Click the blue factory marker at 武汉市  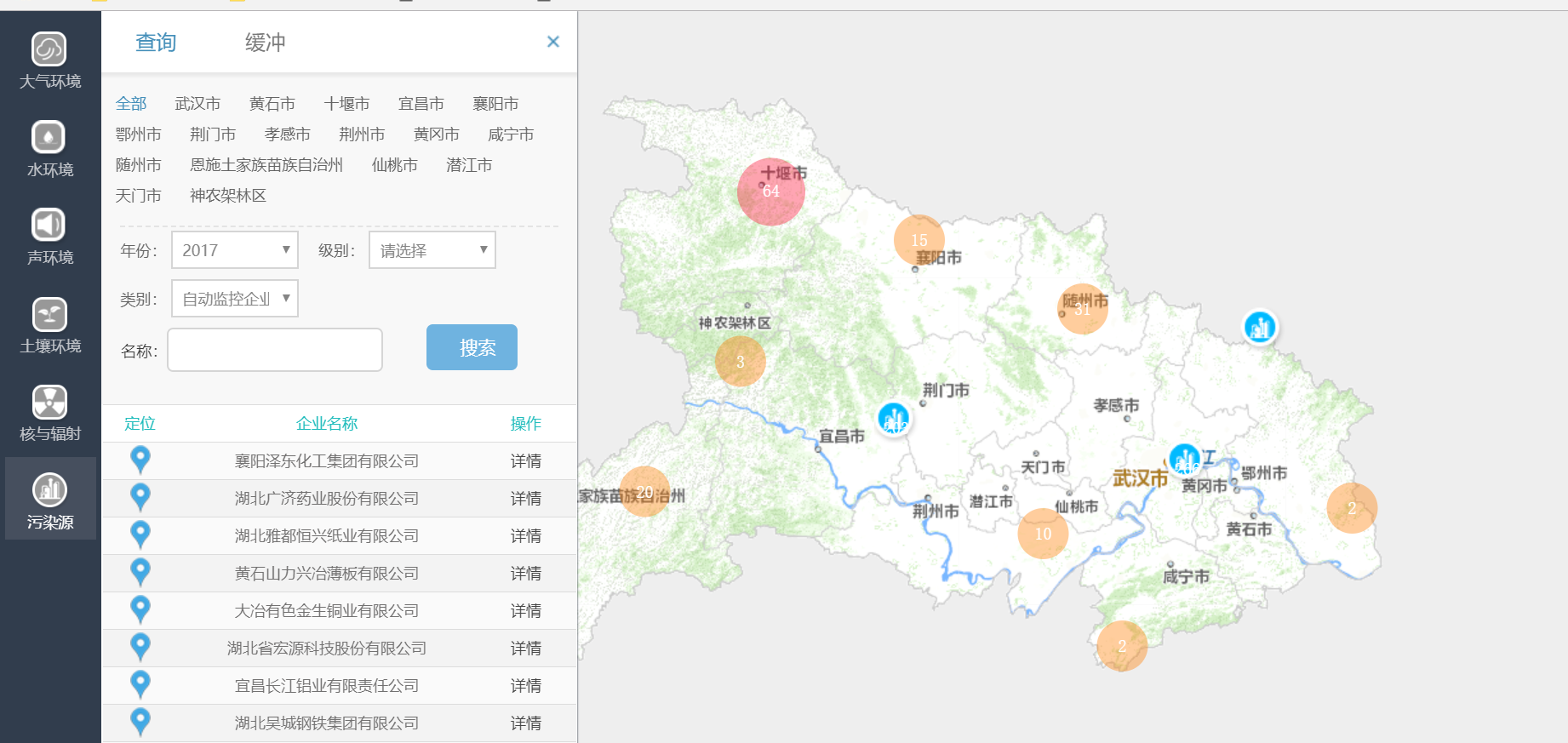click(1184, 460)
